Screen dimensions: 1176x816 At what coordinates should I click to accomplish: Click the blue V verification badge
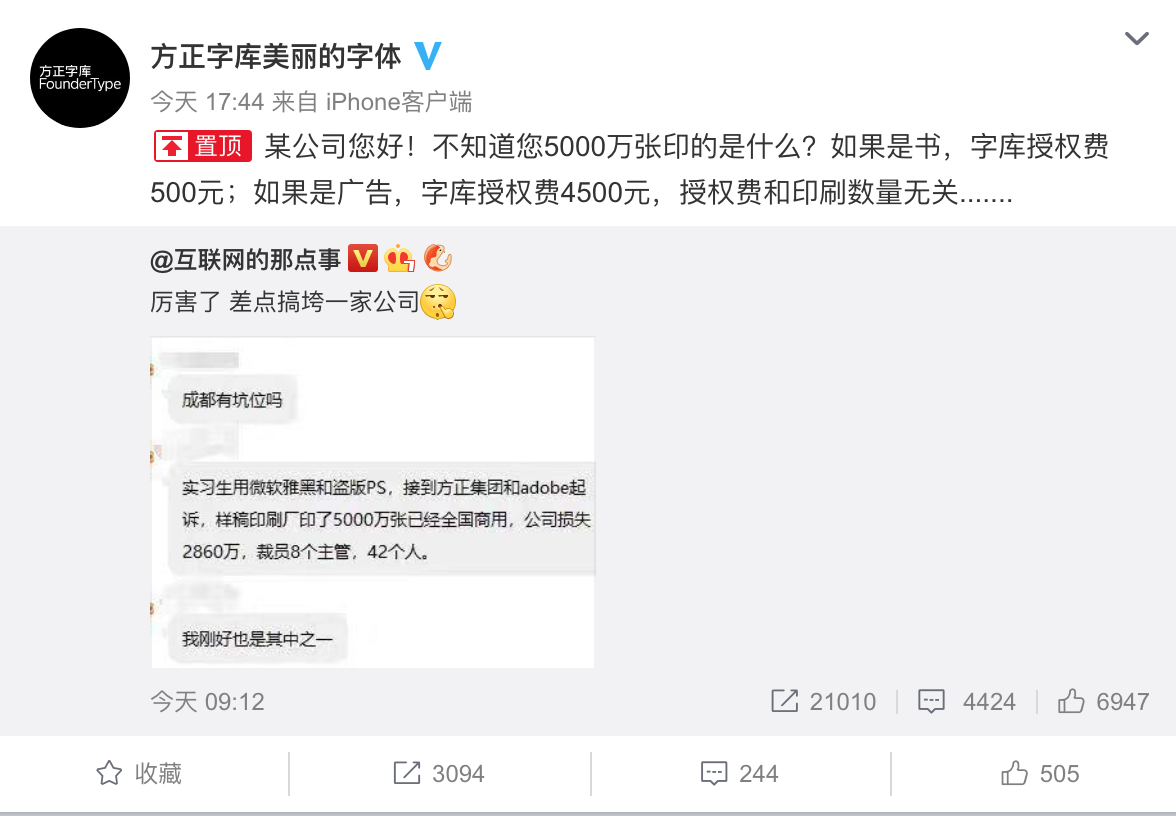pyautogui.click(x=428, y=56)
